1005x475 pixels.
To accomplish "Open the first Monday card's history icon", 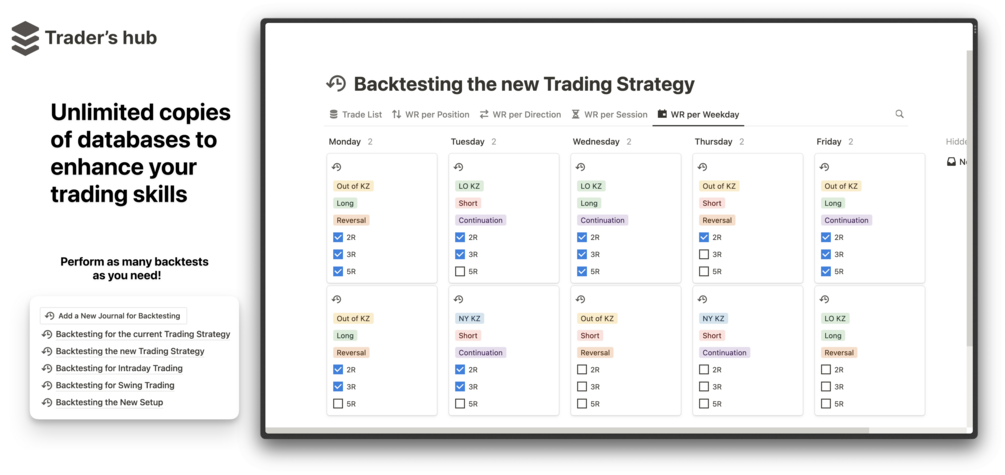I will [x=336, y=167].
